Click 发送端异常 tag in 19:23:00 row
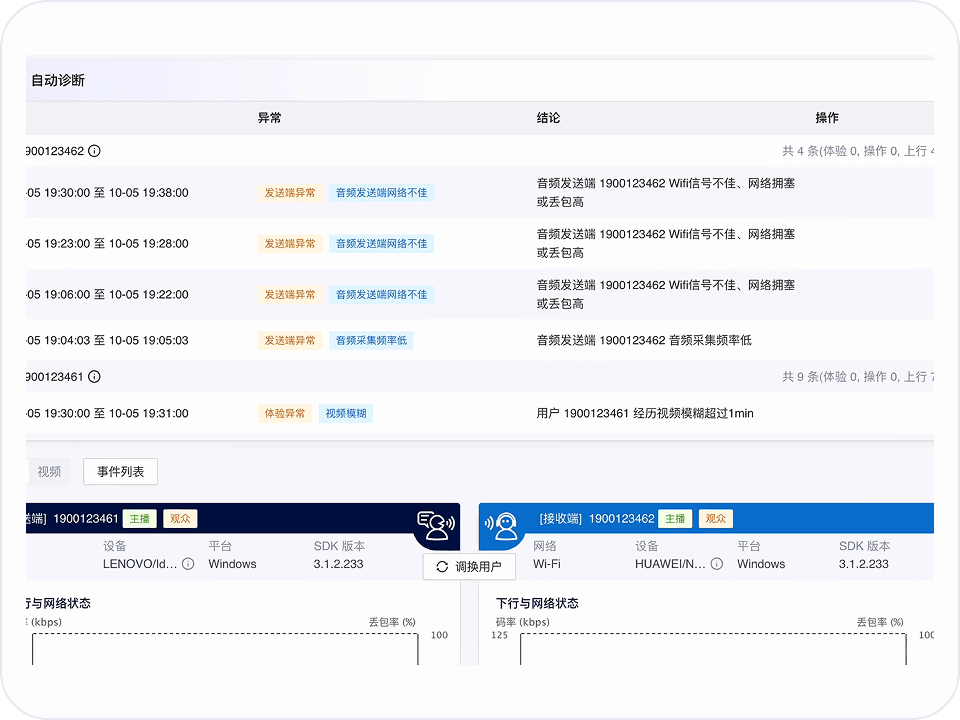The image size is (960, 720). click(290, 244)
